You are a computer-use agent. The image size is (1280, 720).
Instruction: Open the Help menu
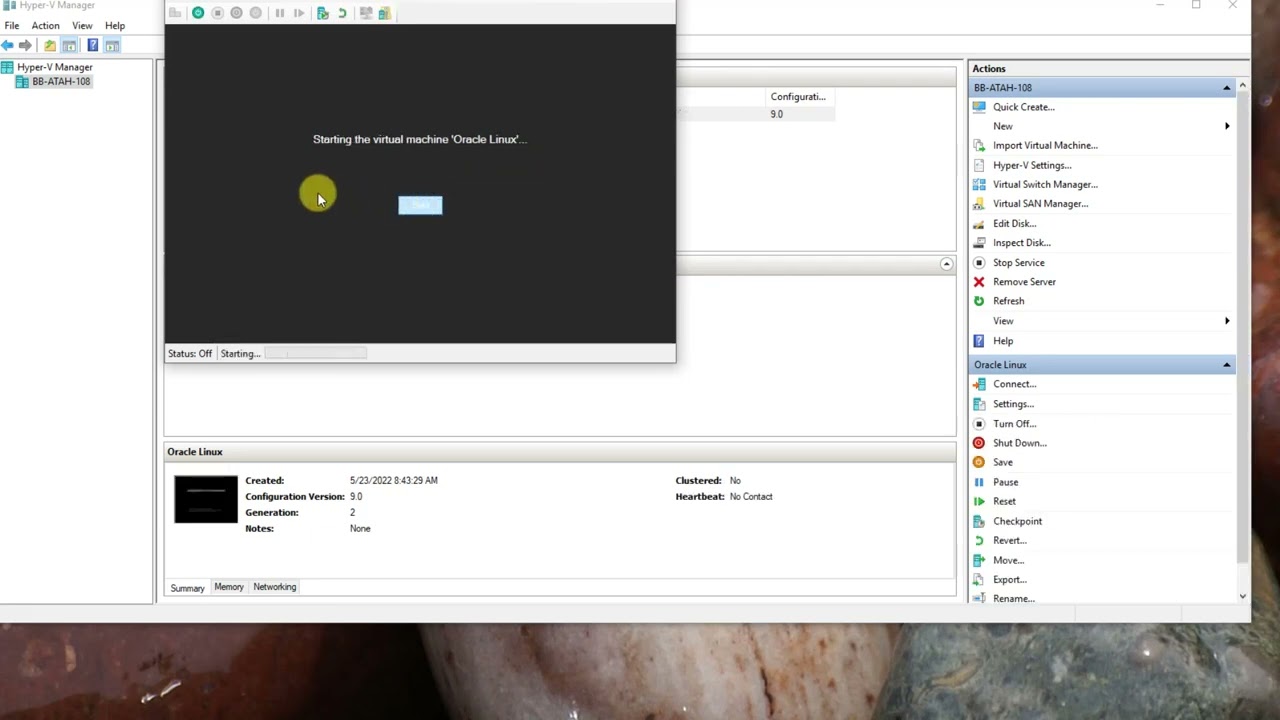[115, 25]
